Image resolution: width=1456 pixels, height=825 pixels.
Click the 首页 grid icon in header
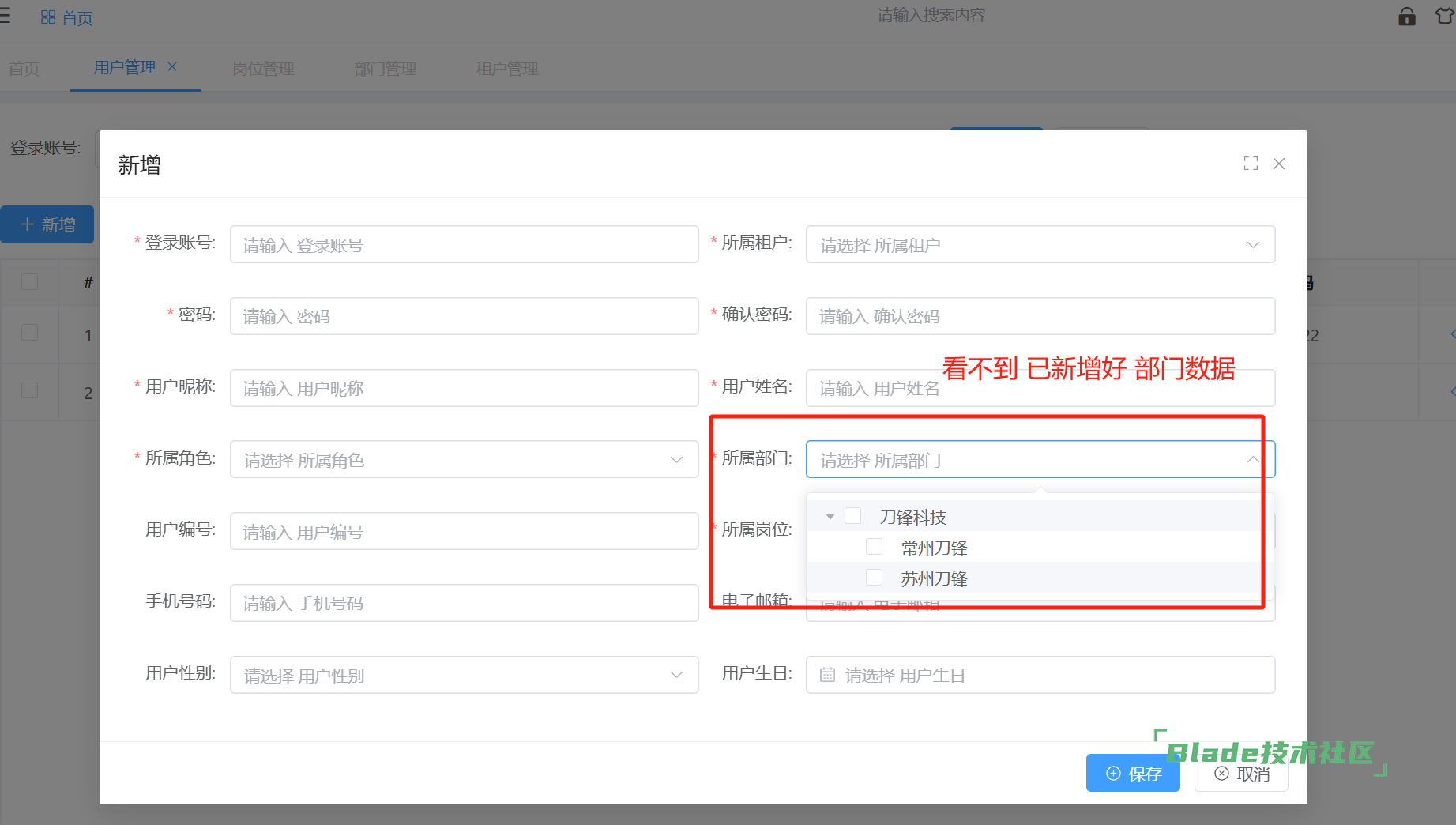(x=48, y=17)
